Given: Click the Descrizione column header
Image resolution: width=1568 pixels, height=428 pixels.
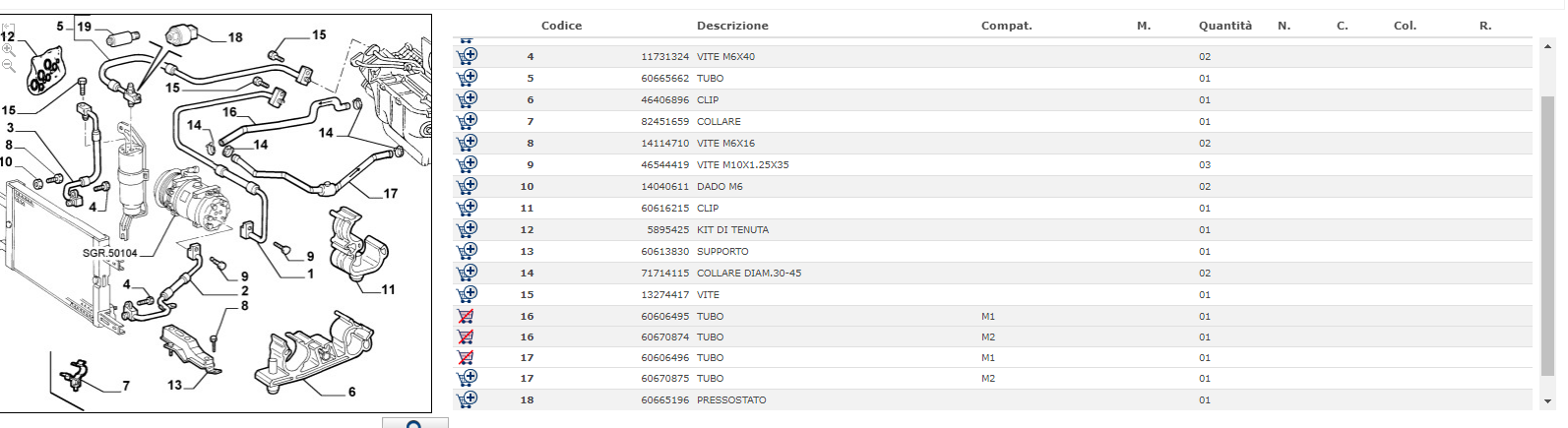Looking at the screenshot, I should [732, 26].
